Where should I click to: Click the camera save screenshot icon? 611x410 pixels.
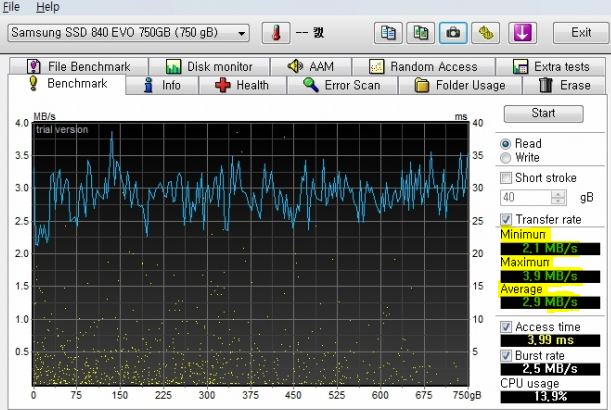[x=453, y=33]
